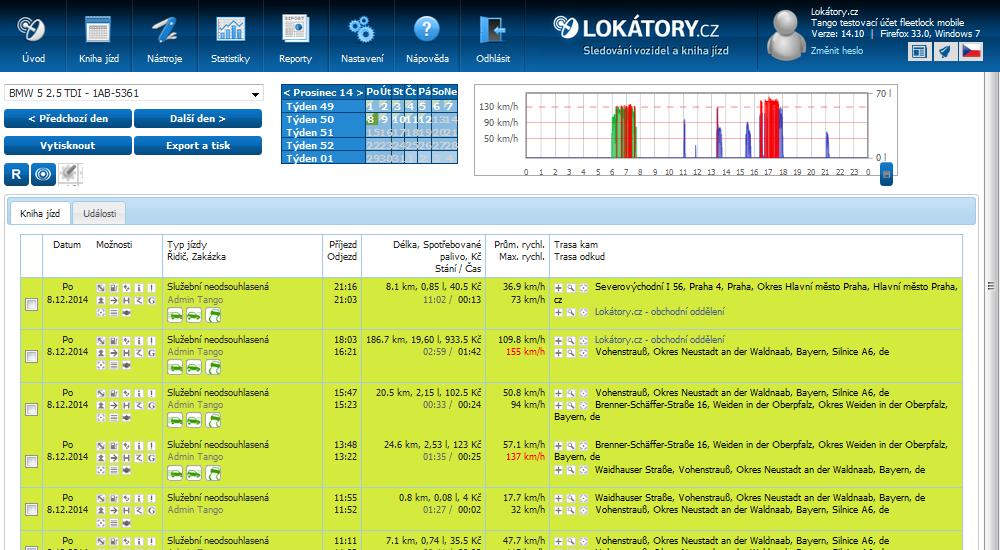Go to next month in Prosinec calendar

[x=360, y=92]
